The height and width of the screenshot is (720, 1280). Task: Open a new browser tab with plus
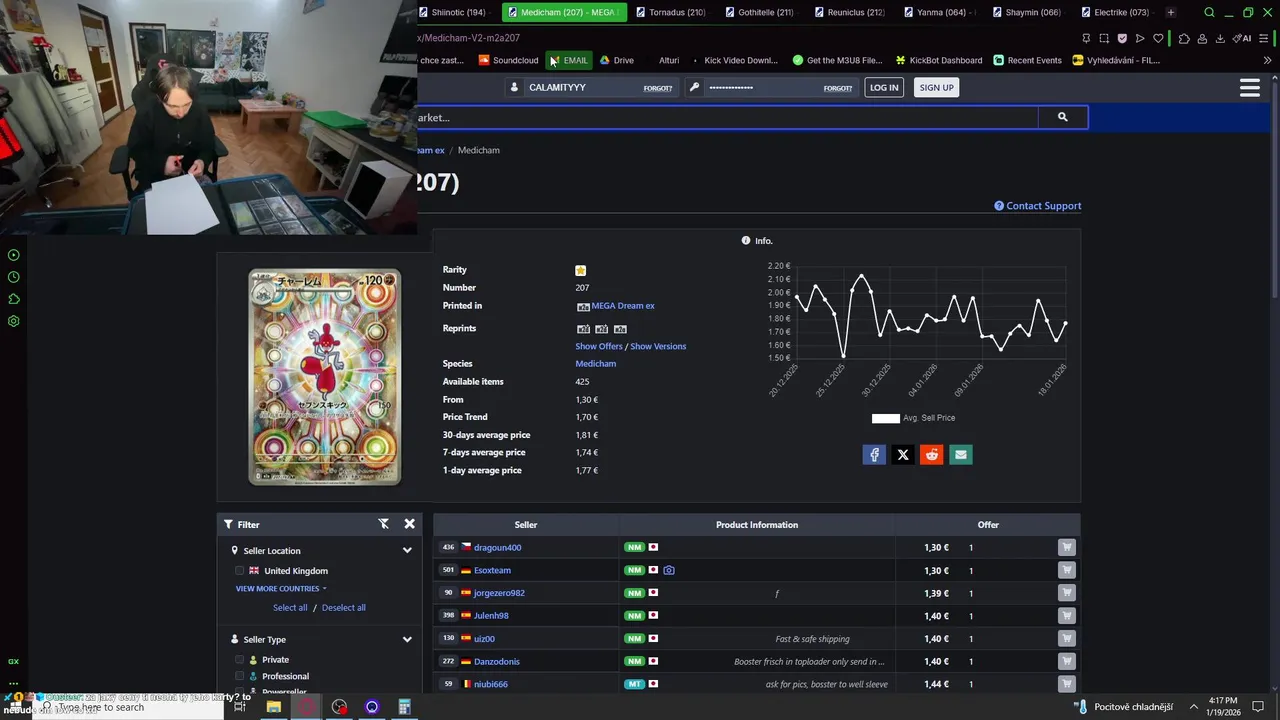coord(1171,12)
